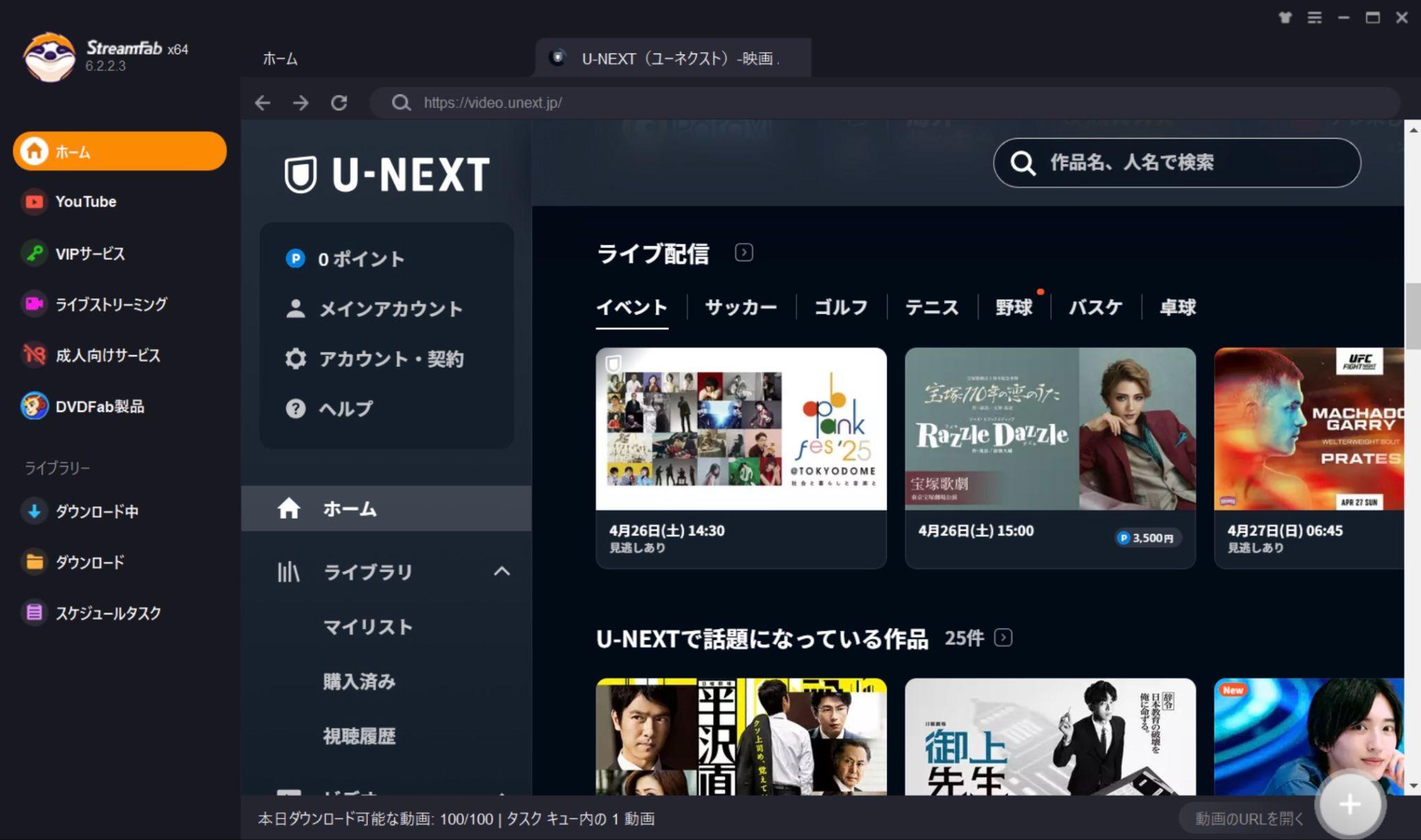The height and width of the screenshot is (840, 1421).
Task: Open the skin/theme shirt icon in title bar
Action: point(1285,17)
